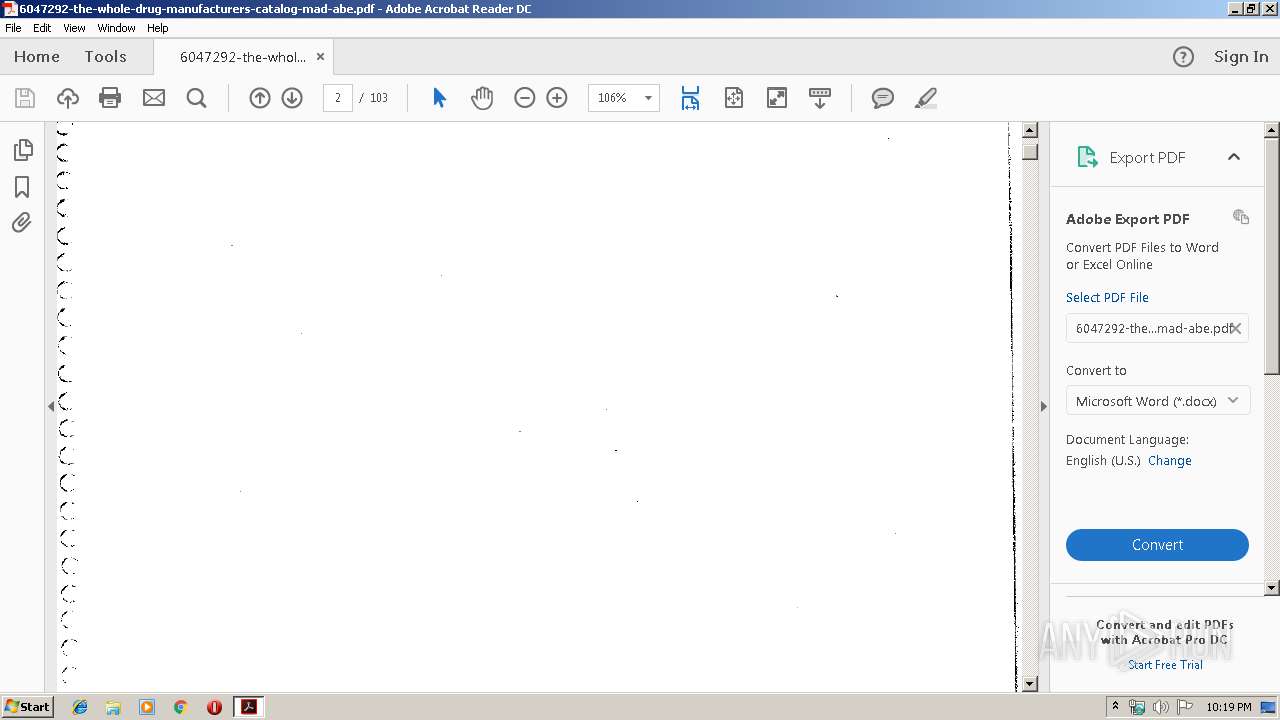
Task: Select the 6047292-the-whol... document tab
Action: click(x=243, y=57)
